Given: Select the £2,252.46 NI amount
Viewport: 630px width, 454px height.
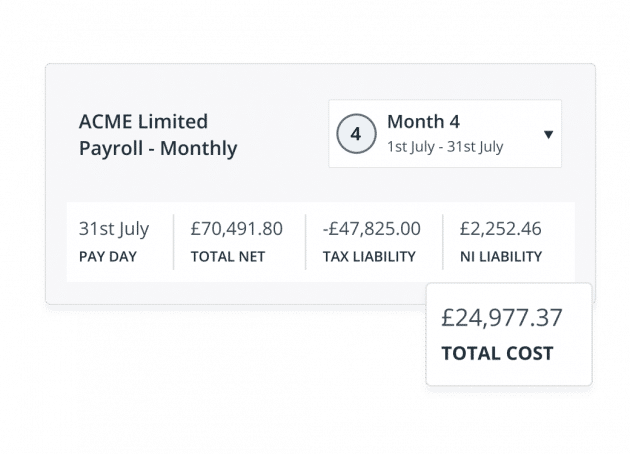Looking at the screenshot, I should click(x=500, y=228).
